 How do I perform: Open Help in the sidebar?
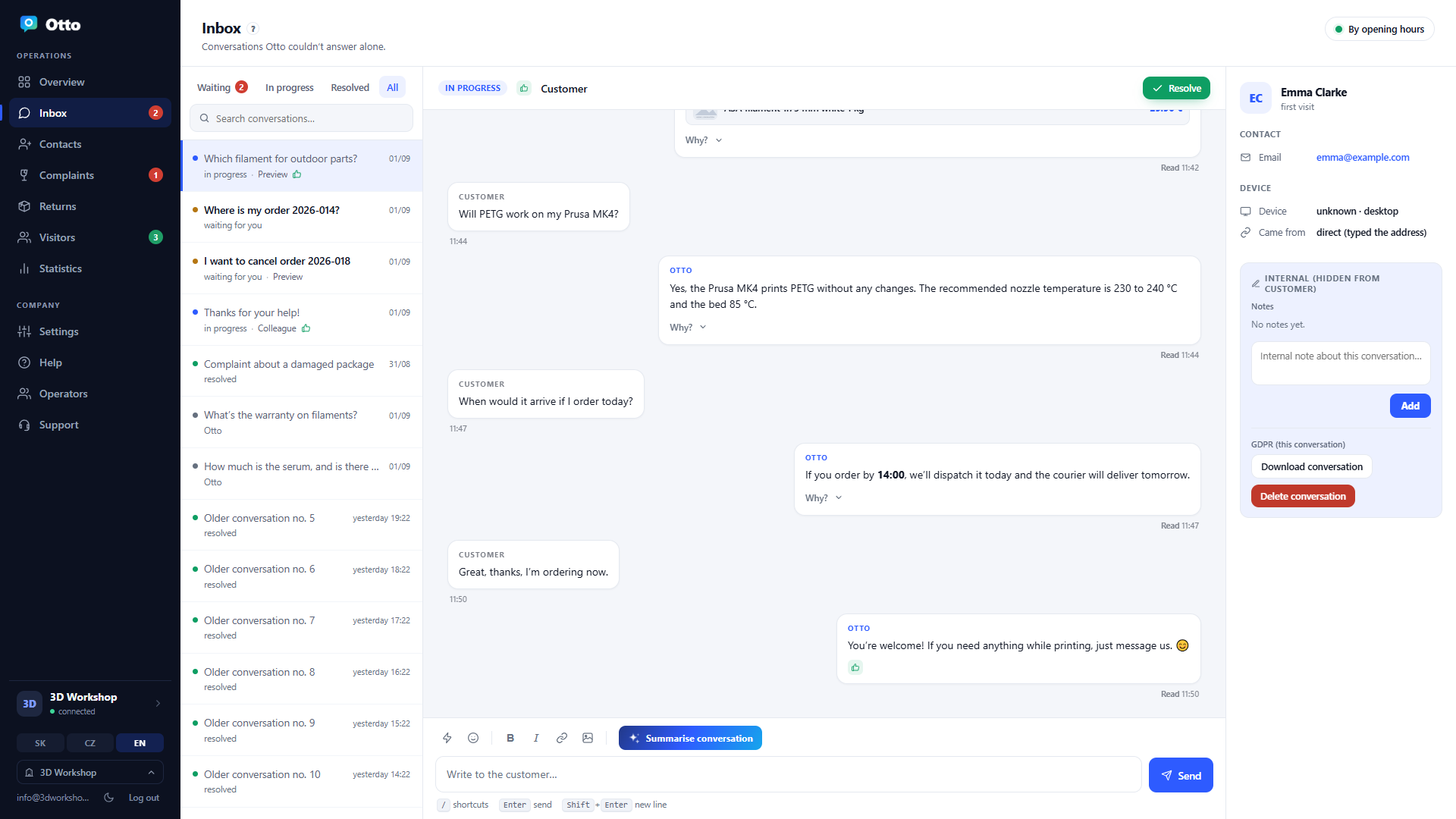[x=90, y=362]
